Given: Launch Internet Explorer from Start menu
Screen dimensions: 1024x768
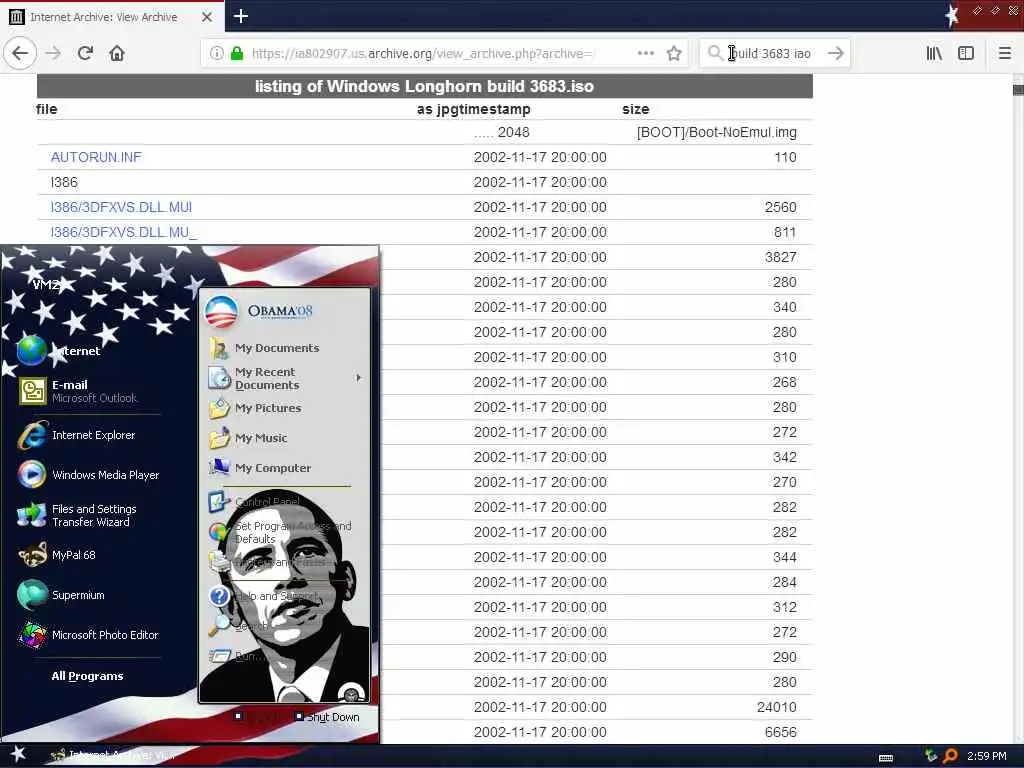Looking at the screenshot, I should 77,435.
